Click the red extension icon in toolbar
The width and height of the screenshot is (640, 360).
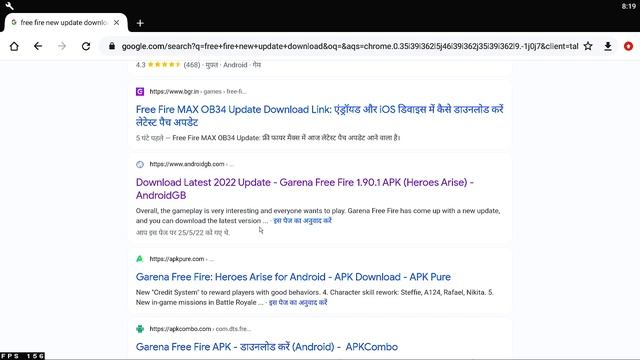pos(628,46)
